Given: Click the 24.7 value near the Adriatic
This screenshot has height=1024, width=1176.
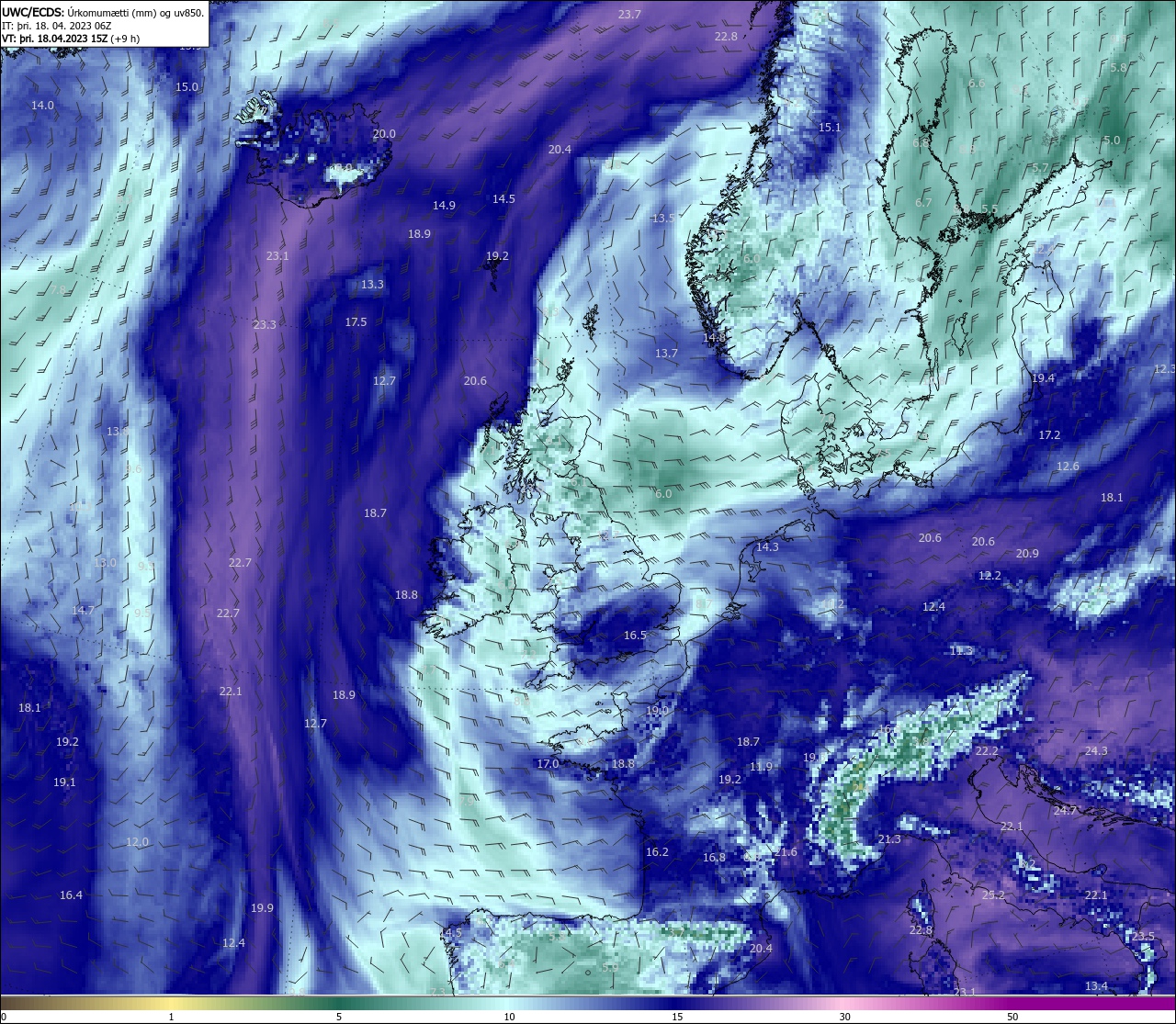Looking at the screenshot, I should tap(1065, 811).
